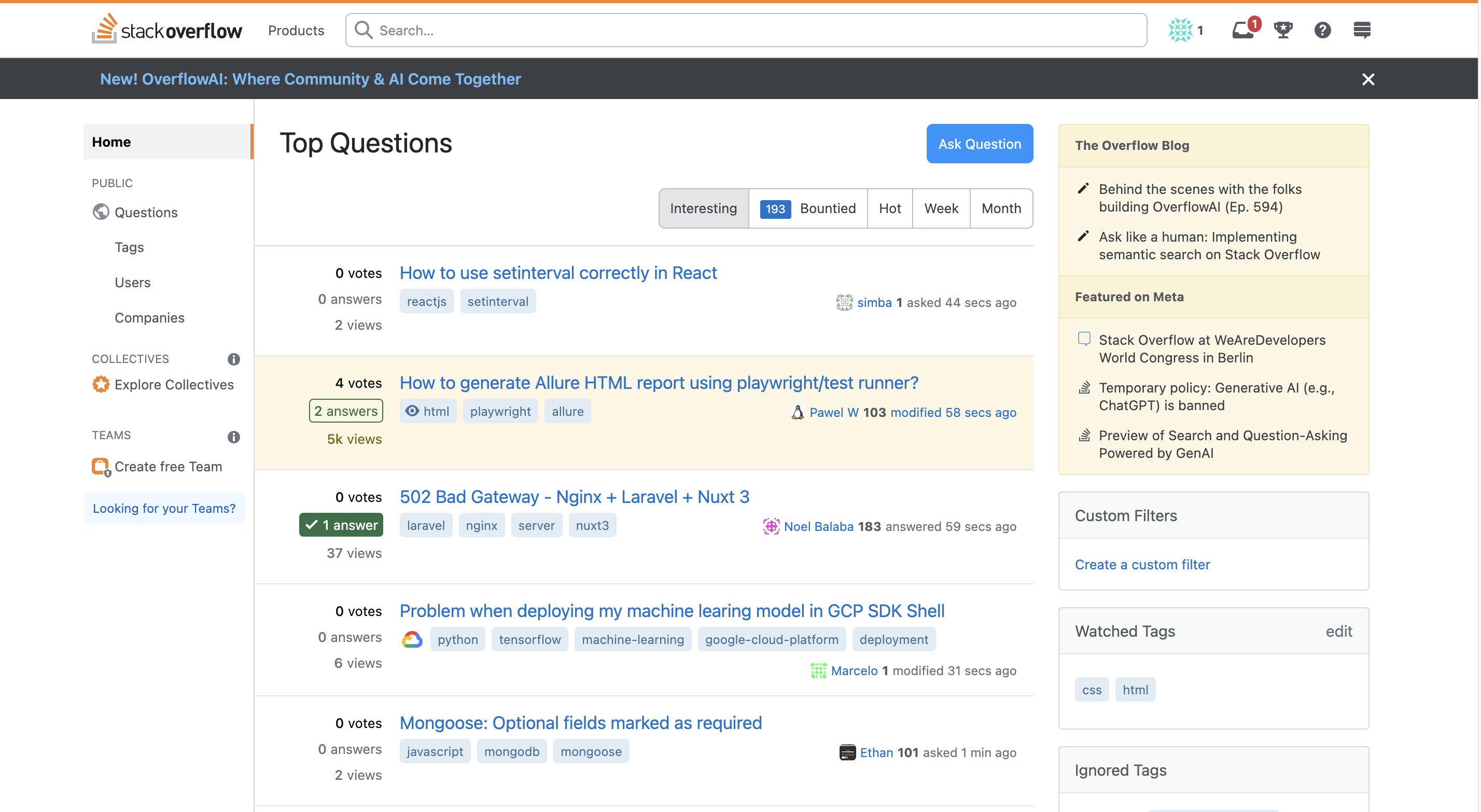Click the Explore Collectives star icon
Screen dimensions: 1481x812
[101, 384]
